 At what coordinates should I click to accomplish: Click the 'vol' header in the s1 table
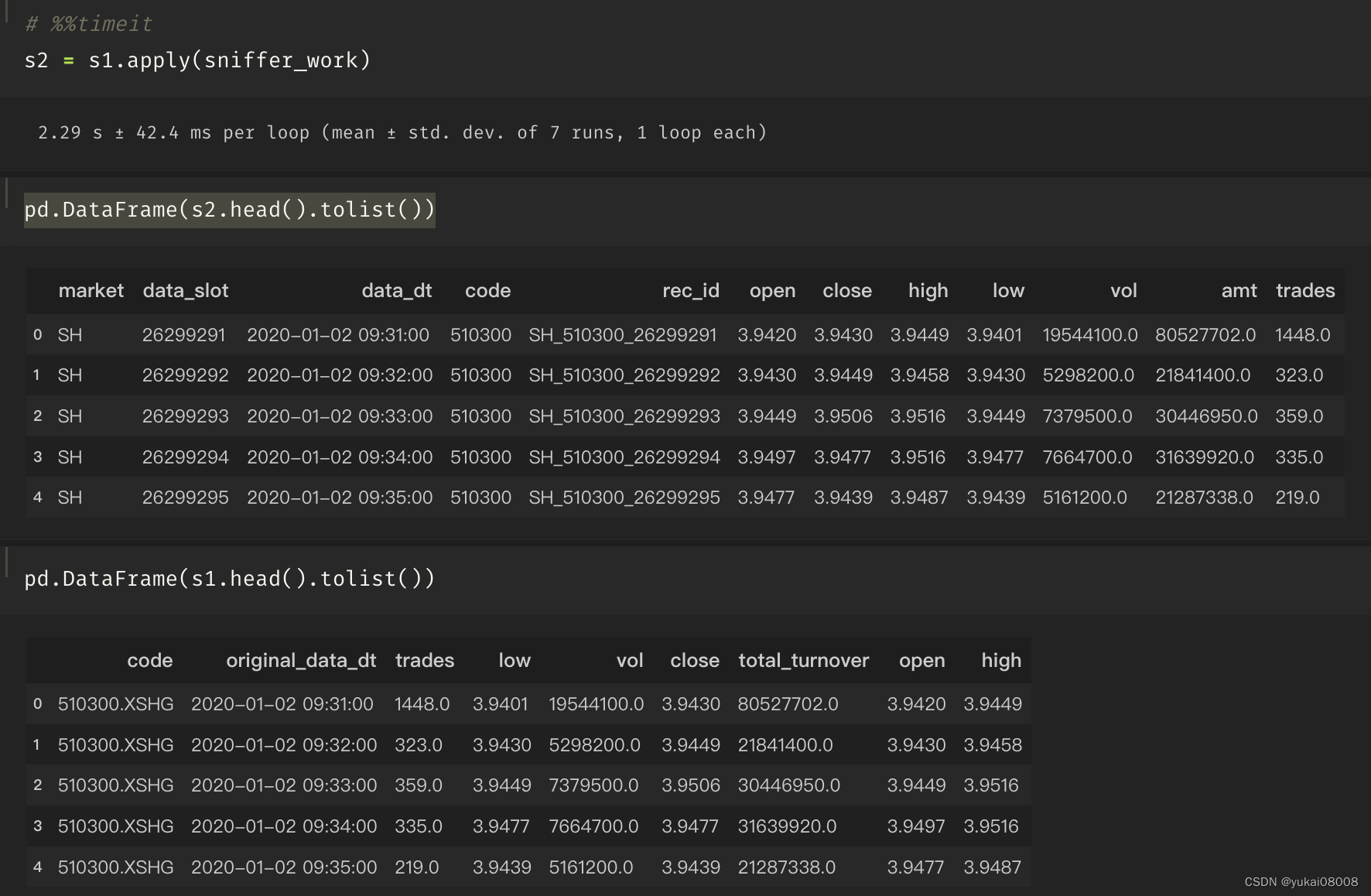[630, 661]
